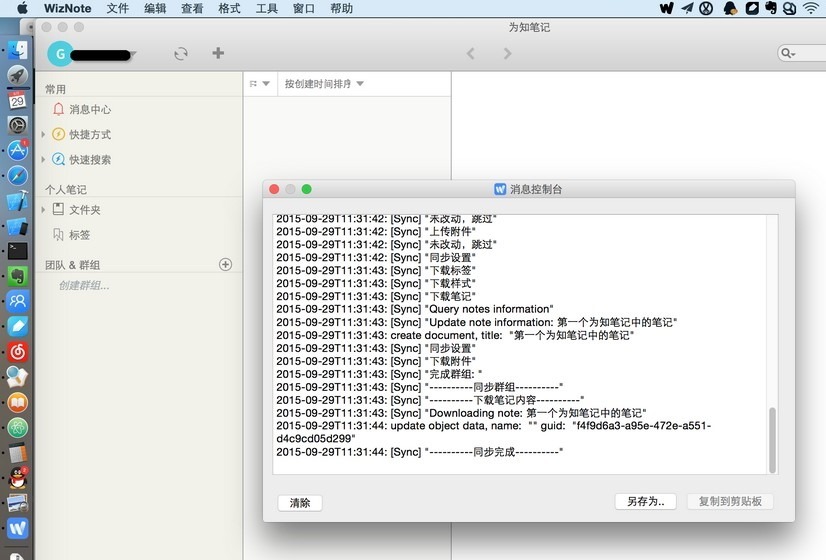
Task: Open Atom editor in the dock
Action: 17,428
